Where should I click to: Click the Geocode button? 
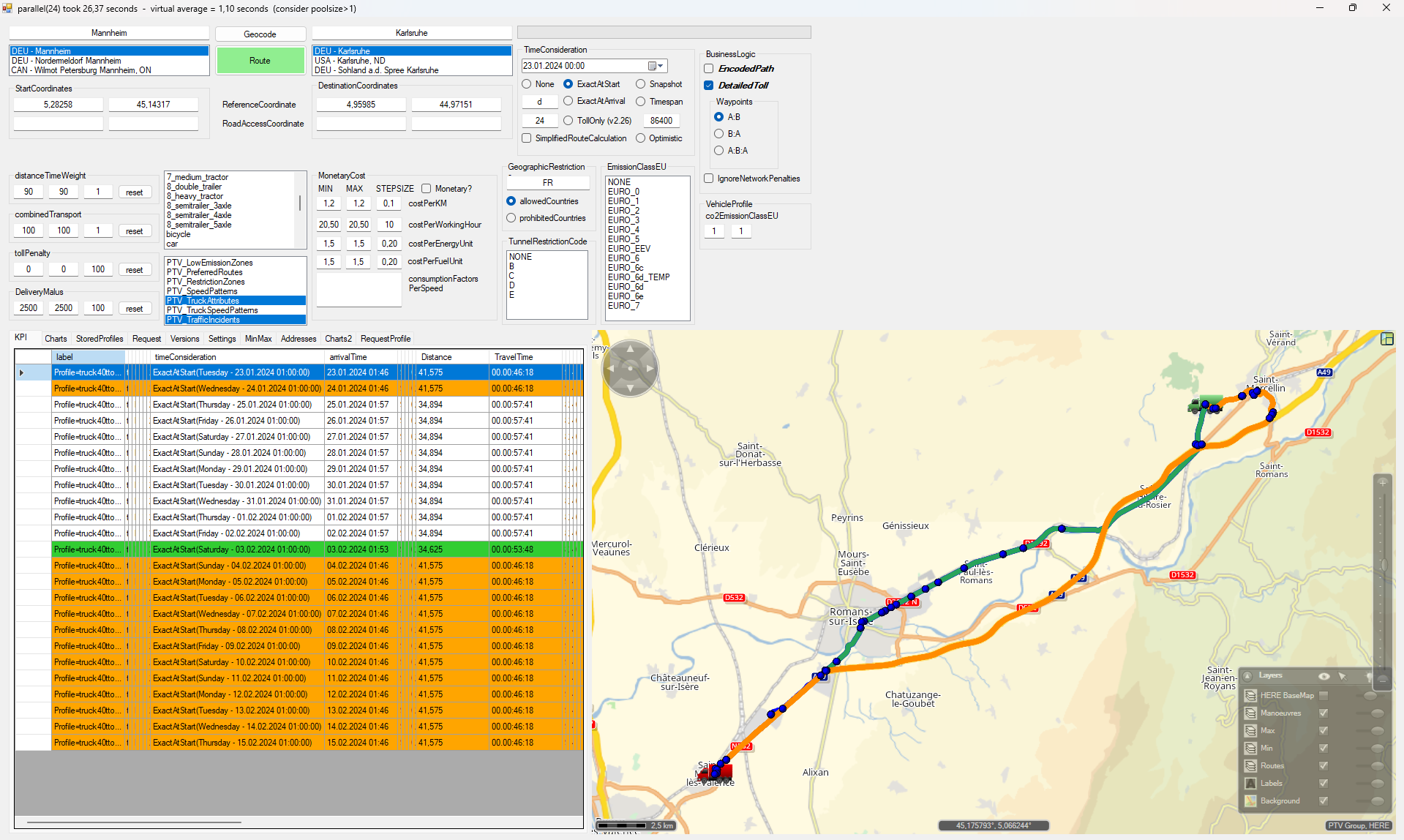click(x=260, y=34)
